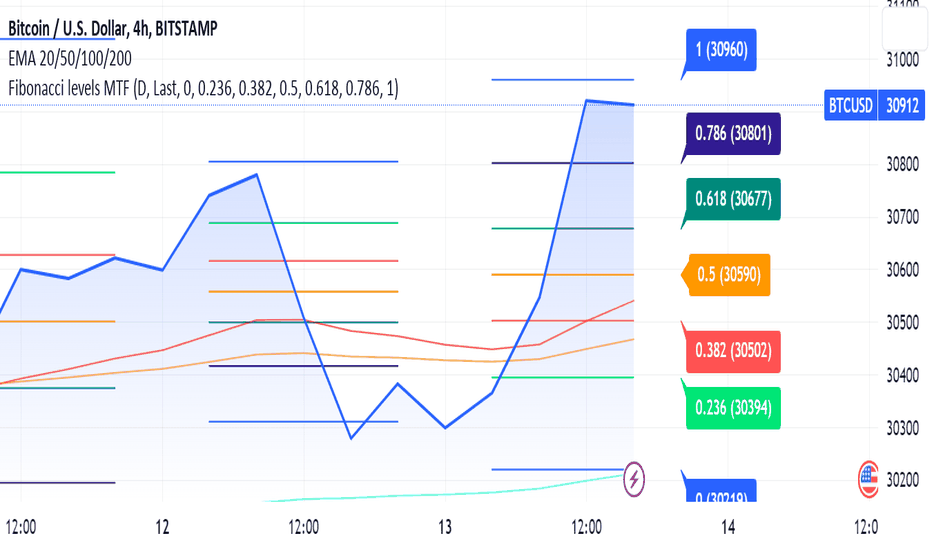The width and height of the screenshot is (932, 550).
Task: Click the 31000 price scale label
Action: coord(902,59)
